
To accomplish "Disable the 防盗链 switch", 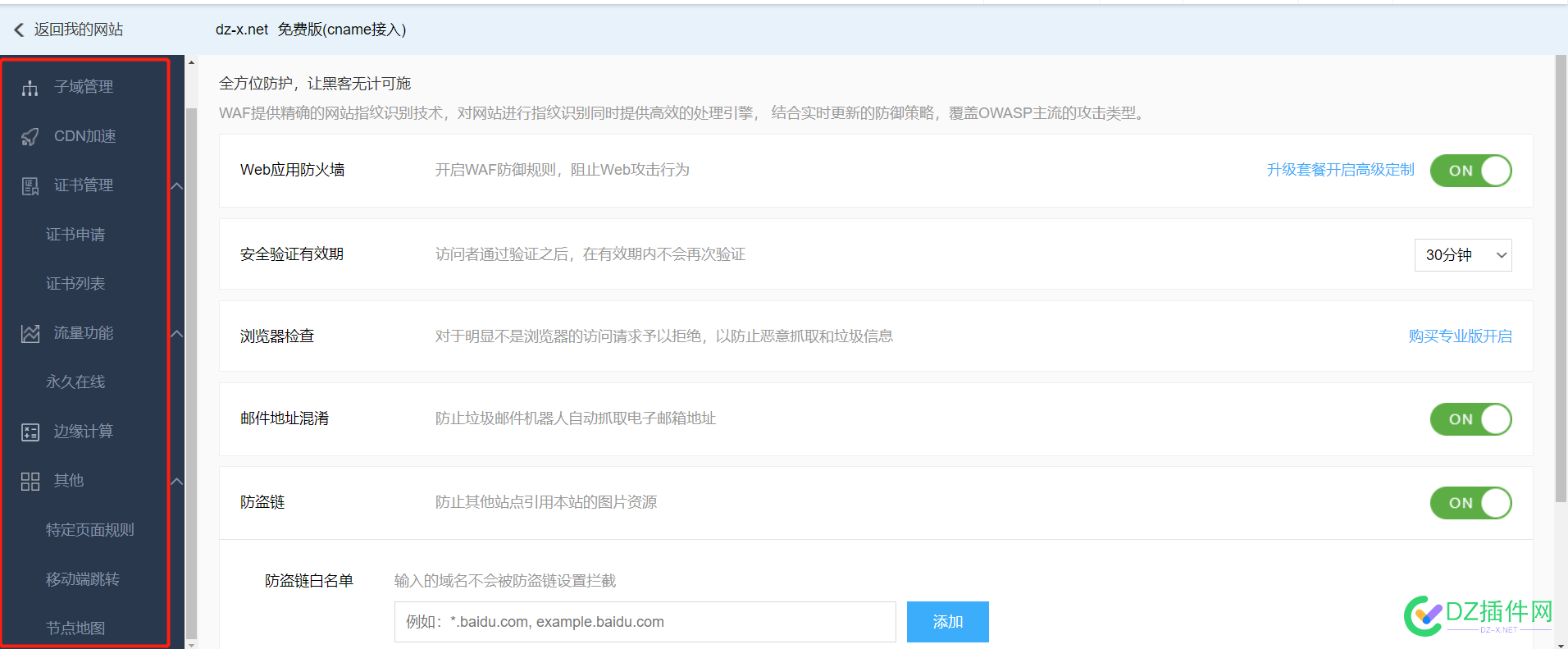I will coord(1470,503).
